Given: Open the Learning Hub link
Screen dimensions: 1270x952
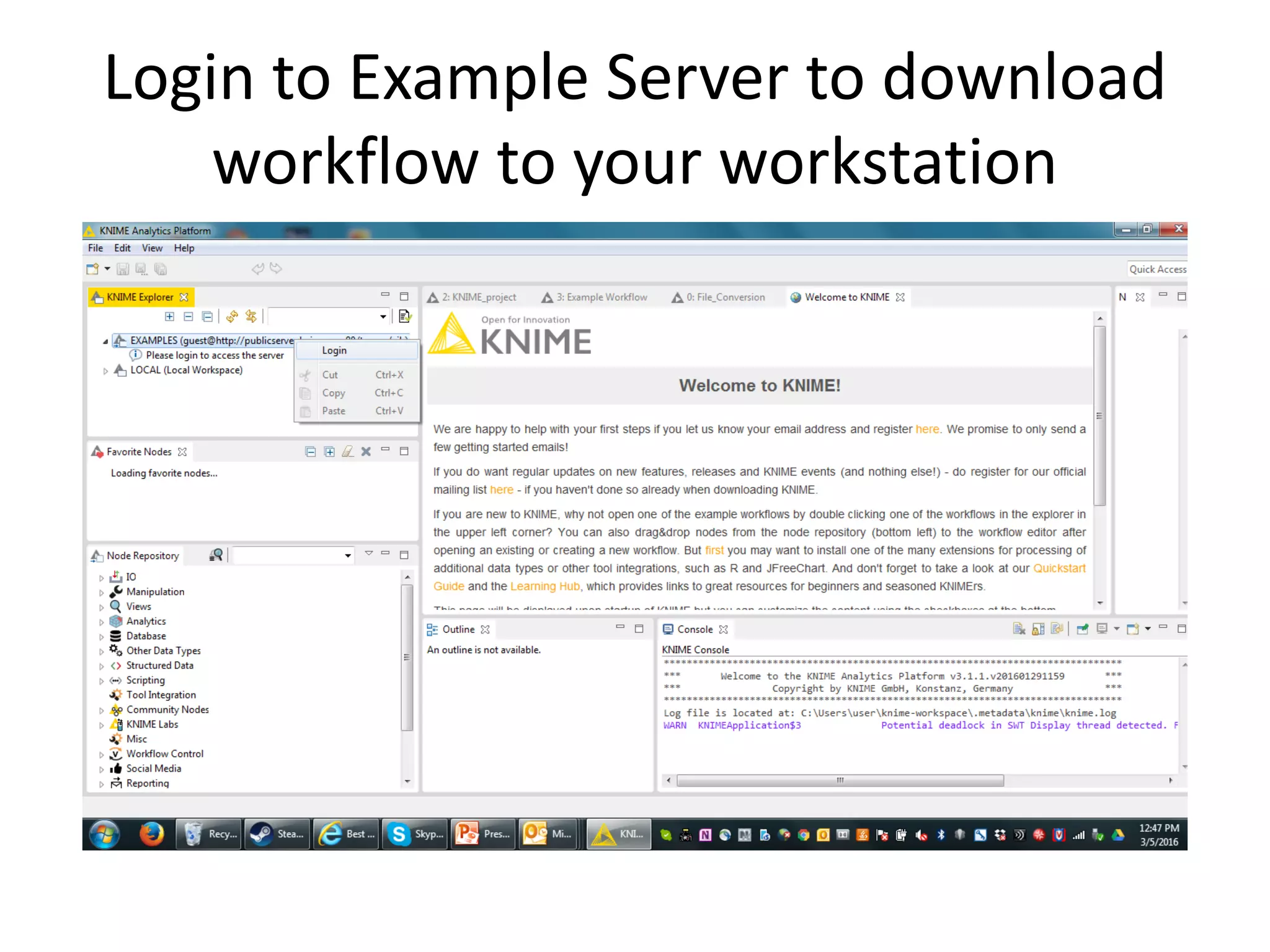Looking at the screenshot, I should pos(544,586).
